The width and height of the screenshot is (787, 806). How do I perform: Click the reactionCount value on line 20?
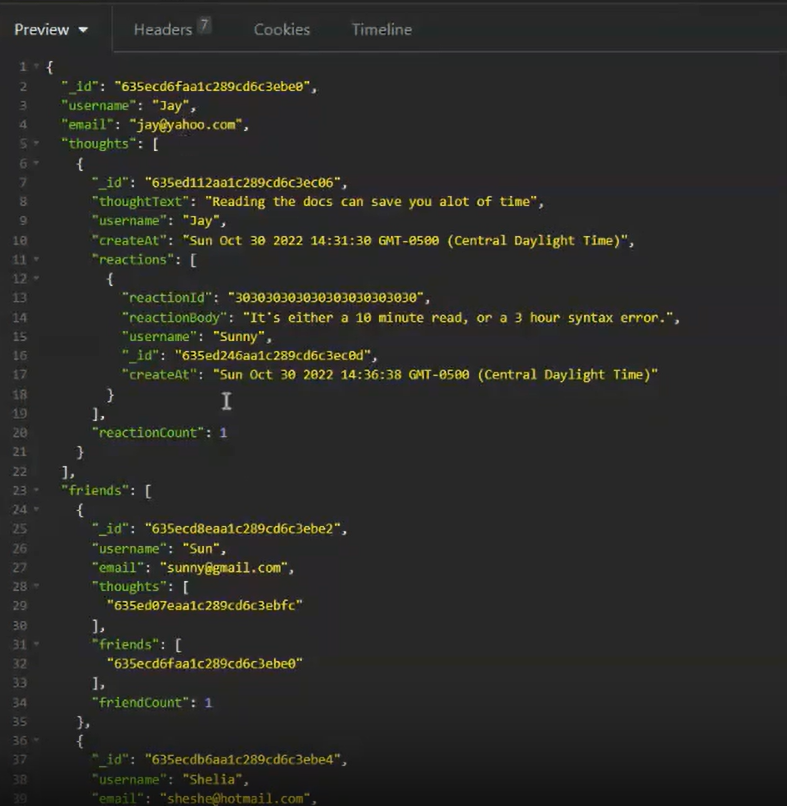coord(223,432)
